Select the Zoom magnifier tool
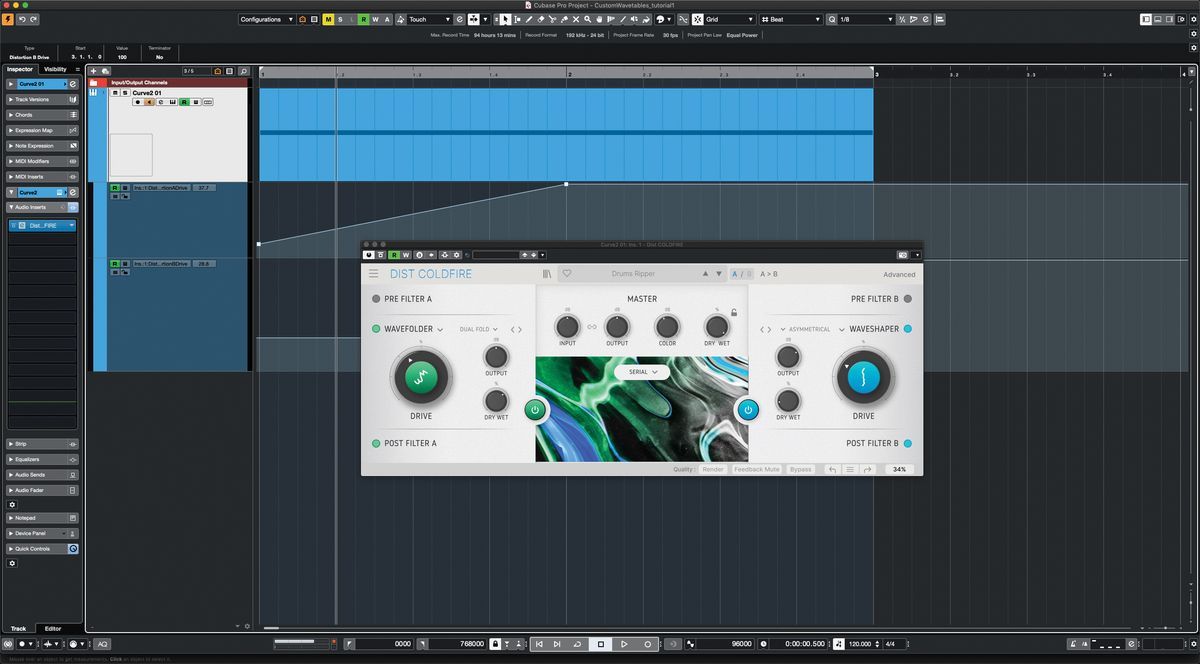The image size is (1200, 664). pyautogui.click(x=587, y=19)
